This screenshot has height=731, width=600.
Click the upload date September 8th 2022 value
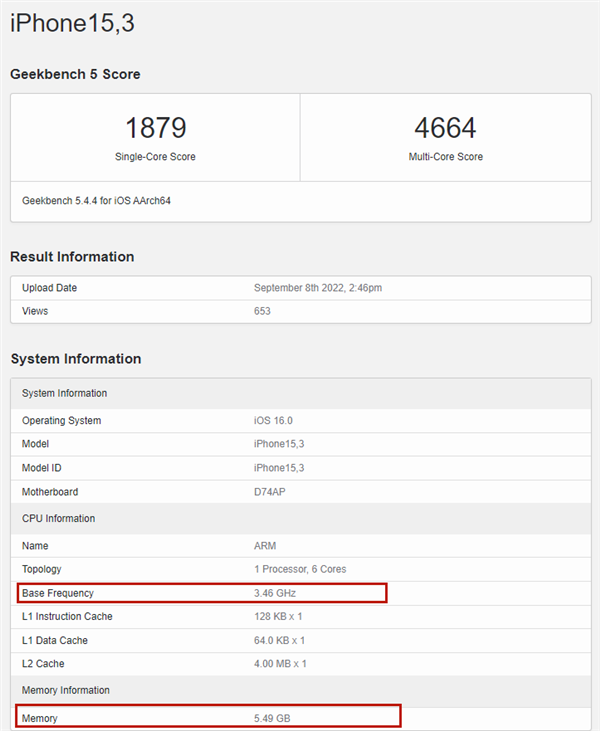pyautogui.click(x=318, y=288)
